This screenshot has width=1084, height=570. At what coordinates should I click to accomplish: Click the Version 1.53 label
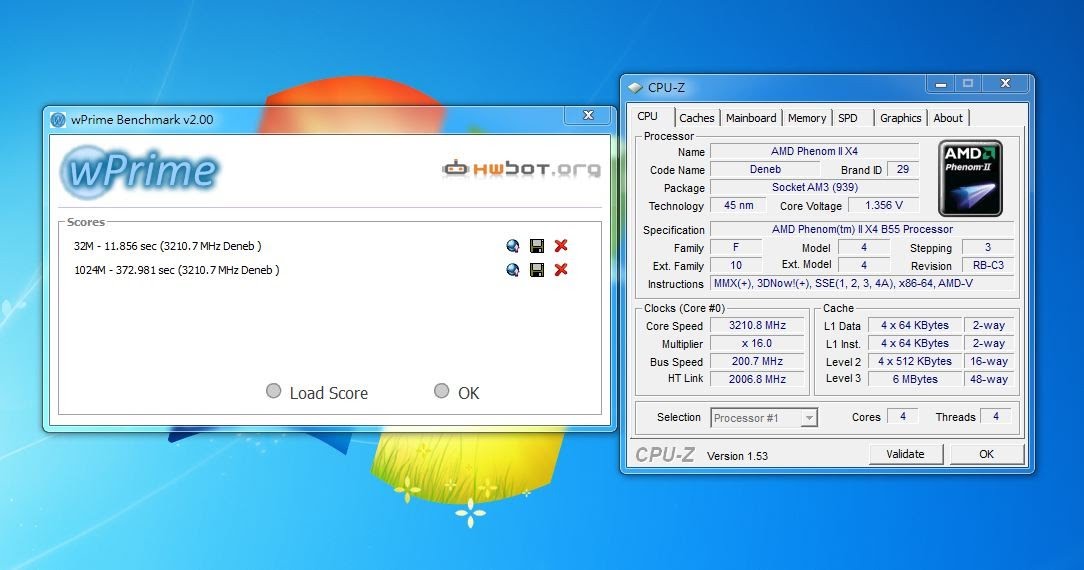click(x=738, y=456)
